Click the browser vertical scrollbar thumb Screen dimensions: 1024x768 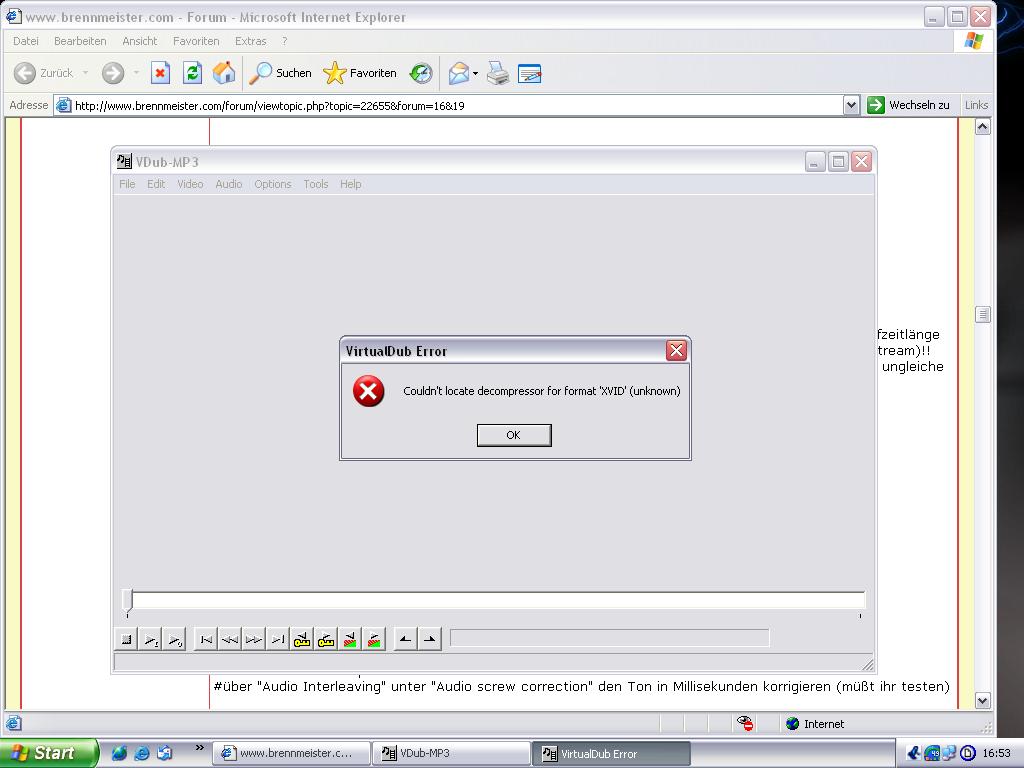tap(982, 314)
